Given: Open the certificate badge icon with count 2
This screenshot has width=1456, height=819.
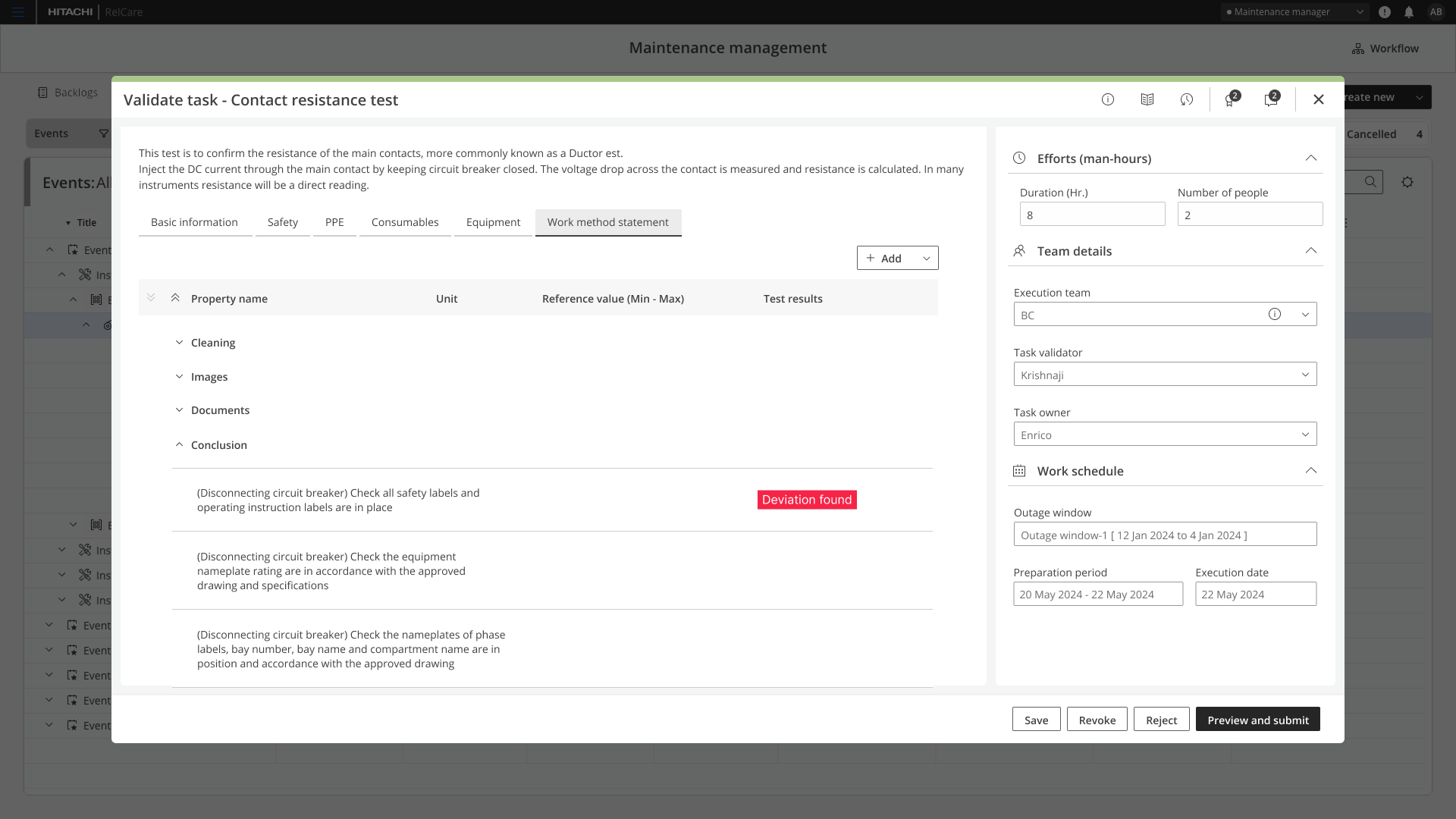Looking at the screenshot, I should 1230,99.
